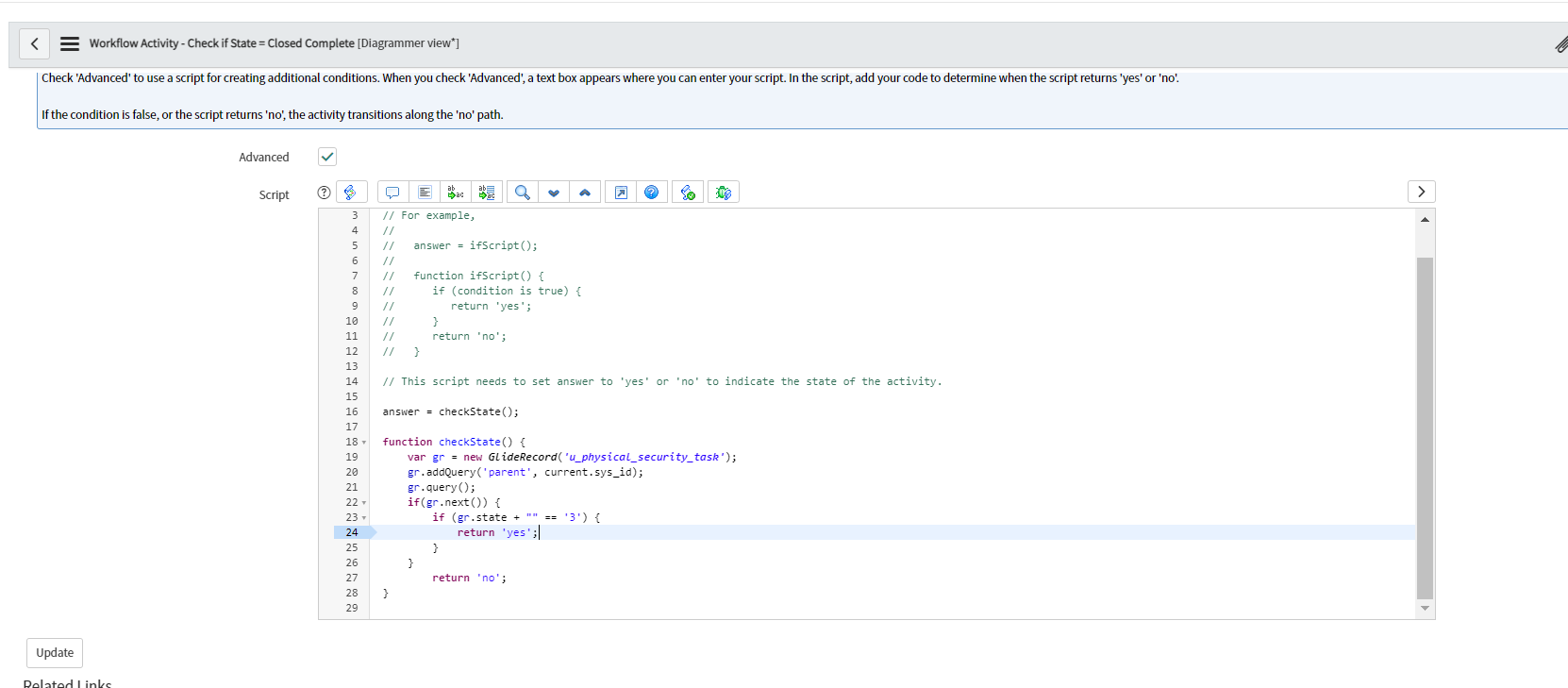Uncheck the Advanced checkbox

pos(327,157)
